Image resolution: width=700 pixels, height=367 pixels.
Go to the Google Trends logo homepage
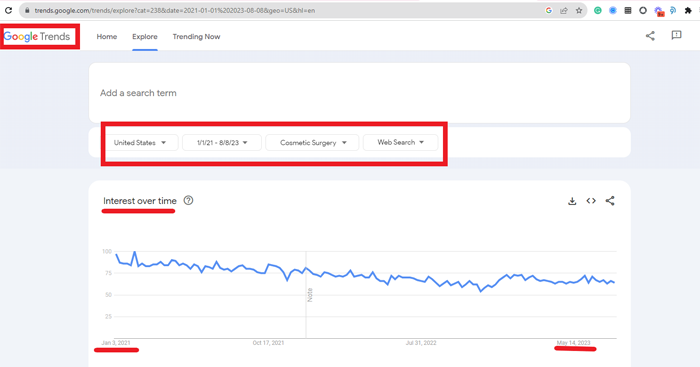click(x=37, y=37)
